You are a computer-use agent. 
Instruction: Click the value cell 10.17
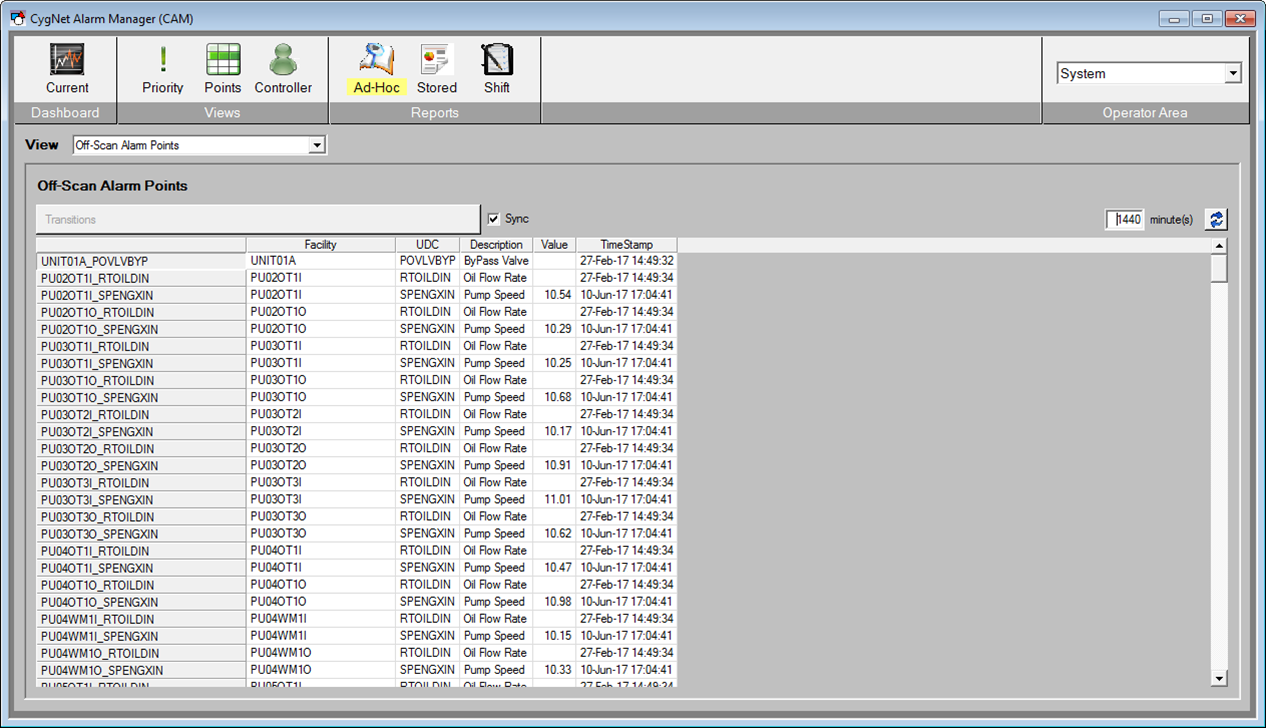[x=555, y=431]
